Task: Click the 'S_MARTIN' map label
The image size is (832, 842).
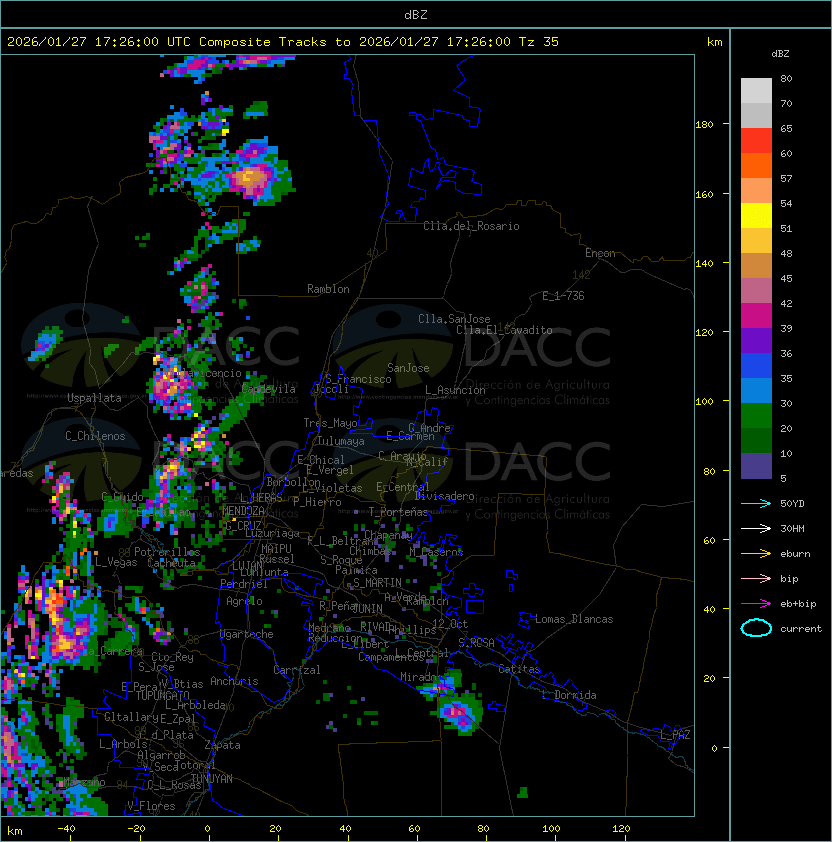Action: (377, 583)
